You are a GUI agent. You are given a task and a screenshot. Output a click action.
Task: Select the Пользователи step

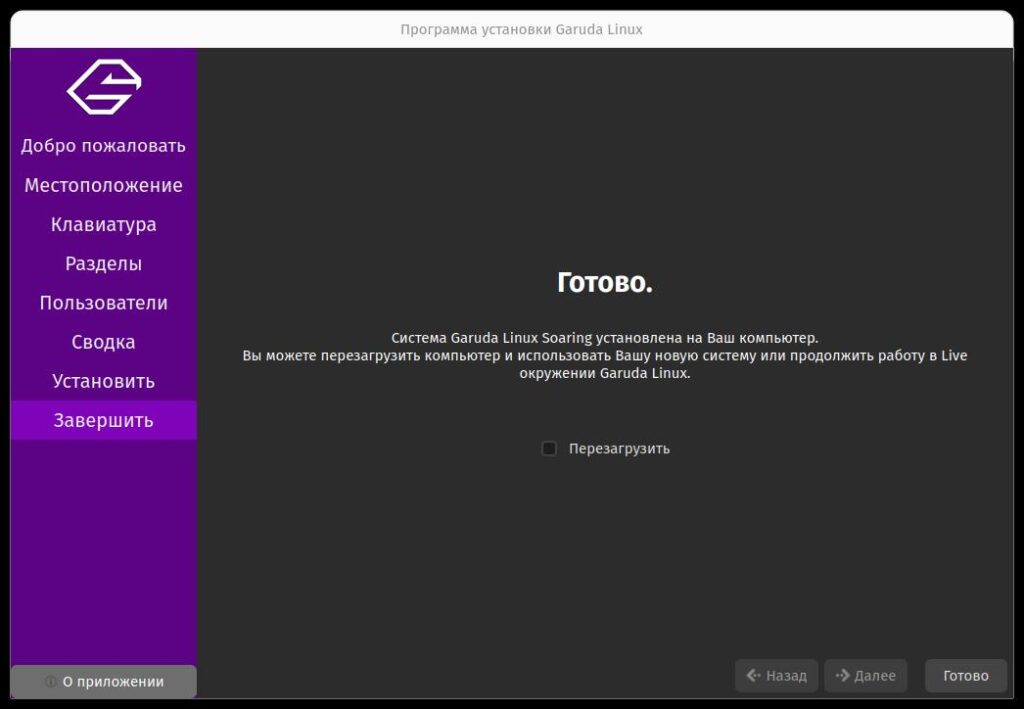104,303
